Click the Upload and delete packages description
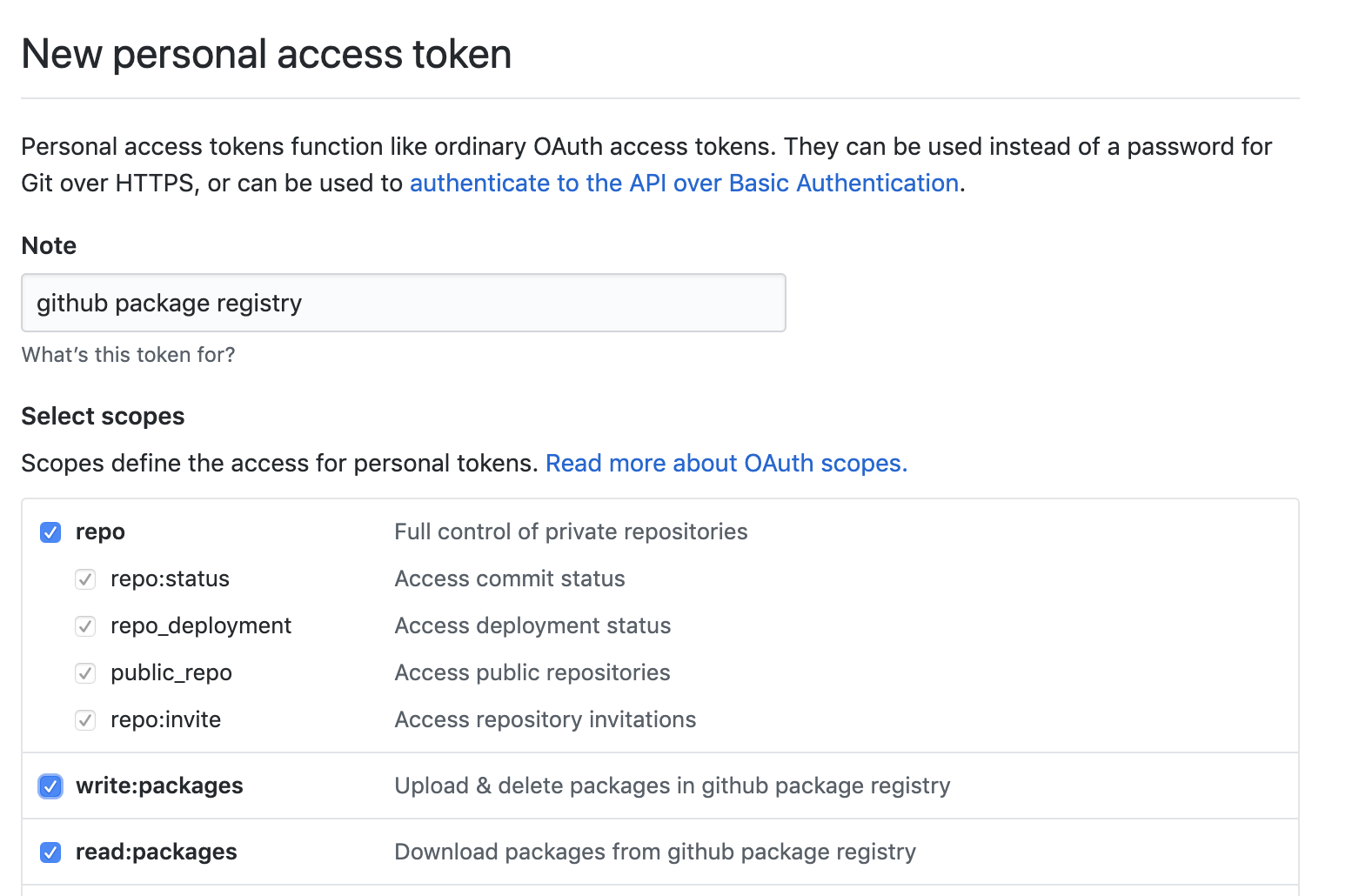 click(672, 786)
